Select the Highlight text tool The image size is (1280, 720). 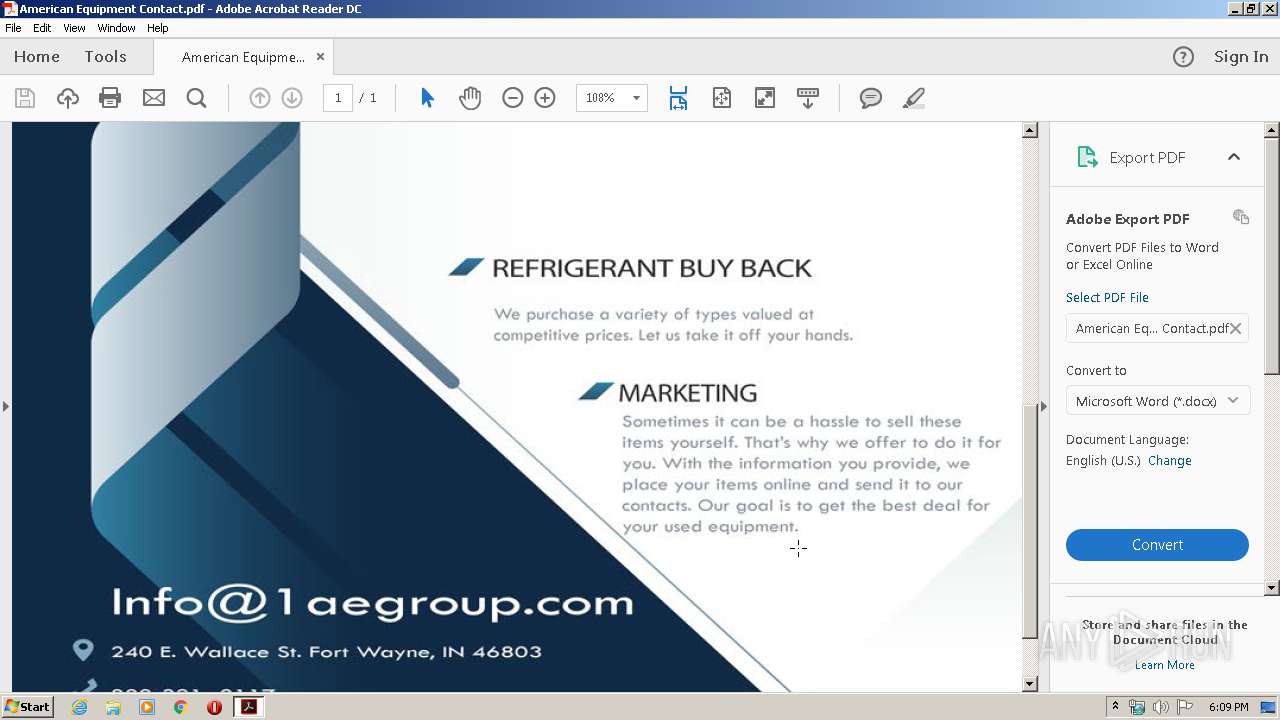(x=913, y=98)
